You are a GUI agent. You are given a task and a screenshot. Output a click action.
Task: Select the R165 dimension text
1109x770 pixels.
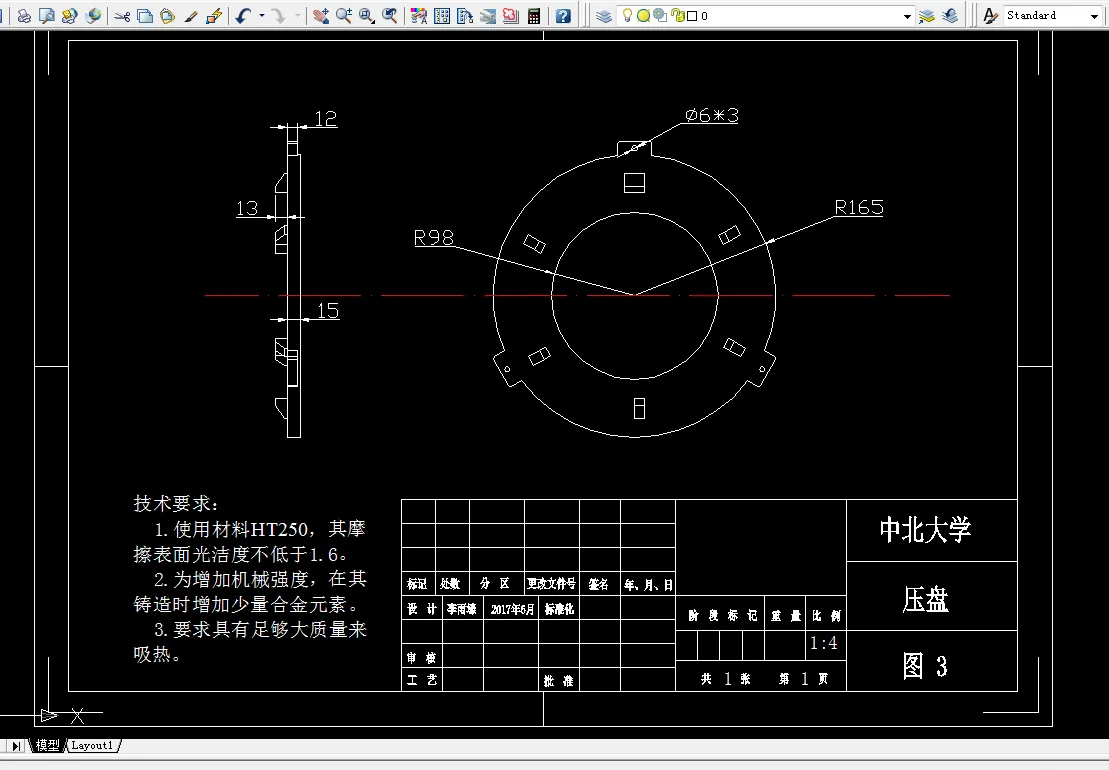click(x=859, y=207)
